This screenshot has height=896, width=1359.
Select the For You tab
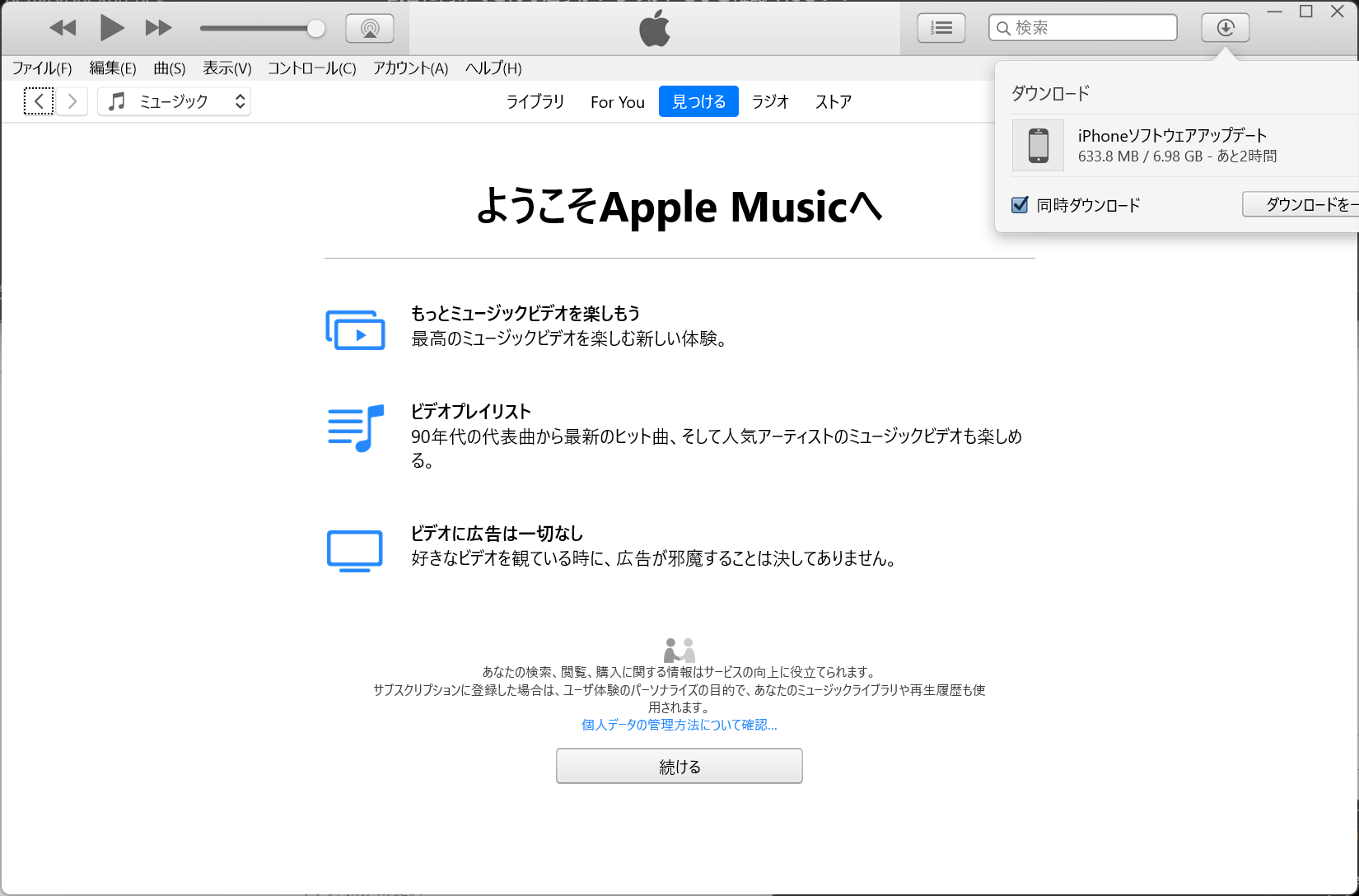point(617,102)
